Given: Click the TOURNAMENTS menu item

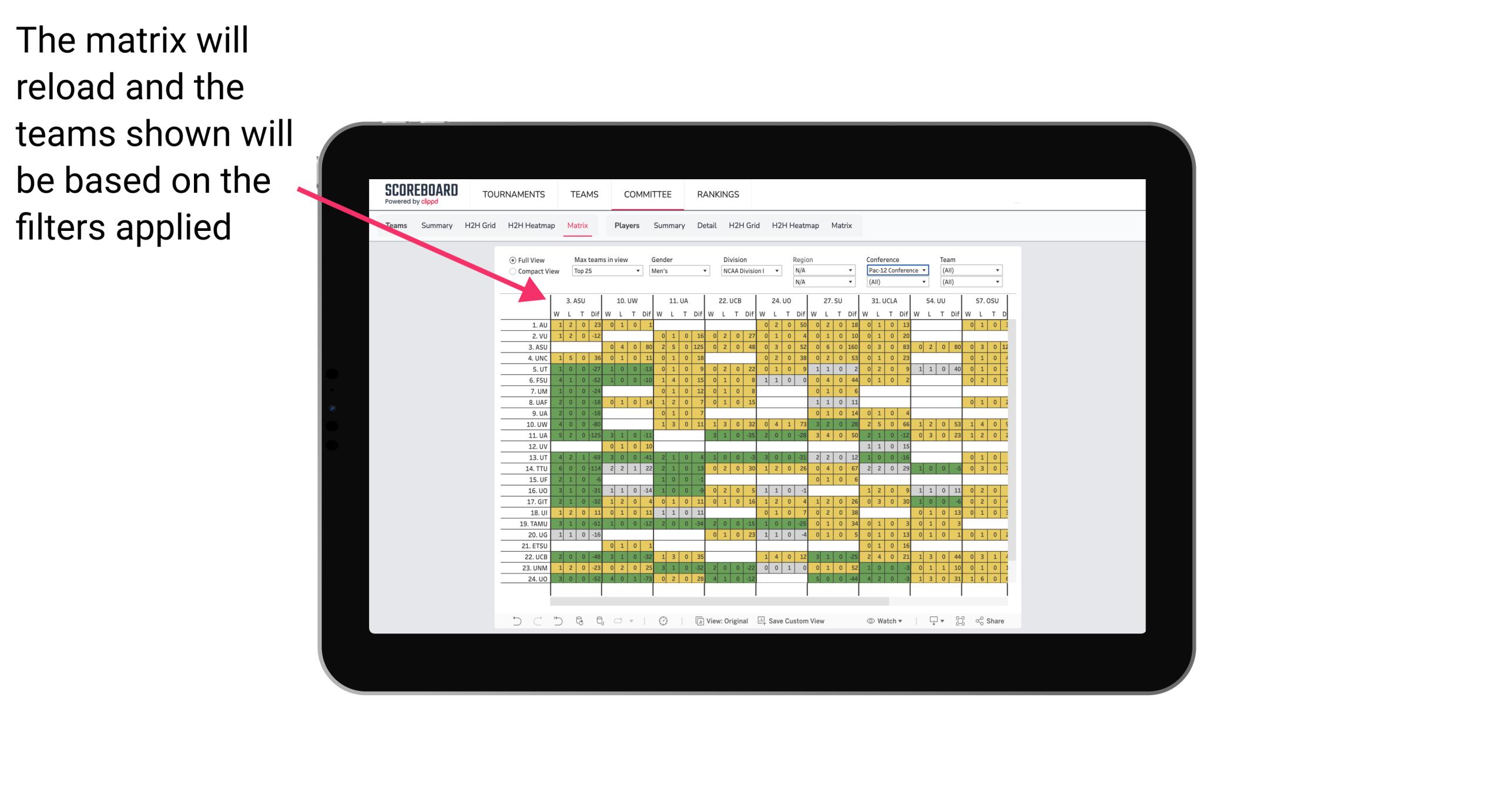Looking at the screenshot, I should tap(512, 193).
